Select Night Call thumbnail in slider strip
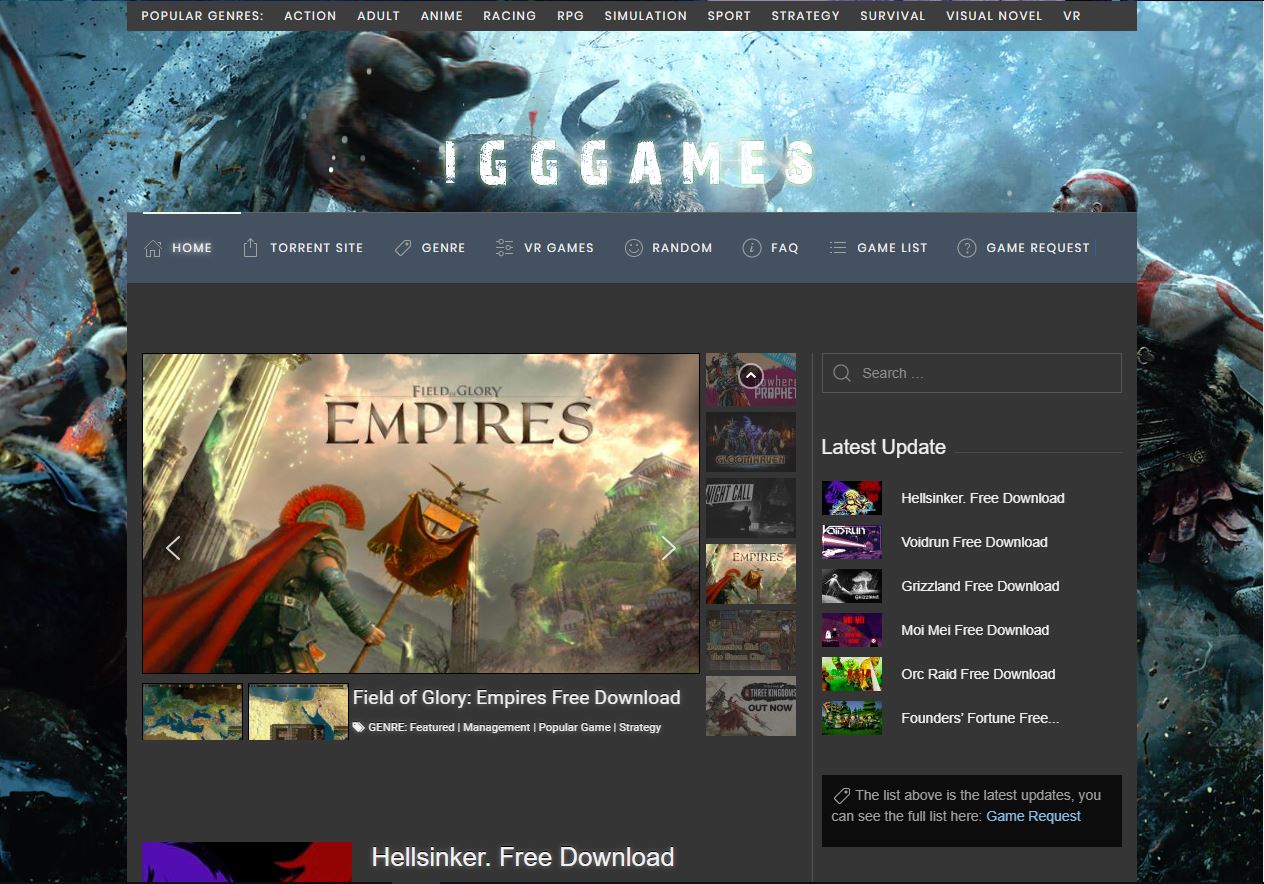 click(751, 508)
